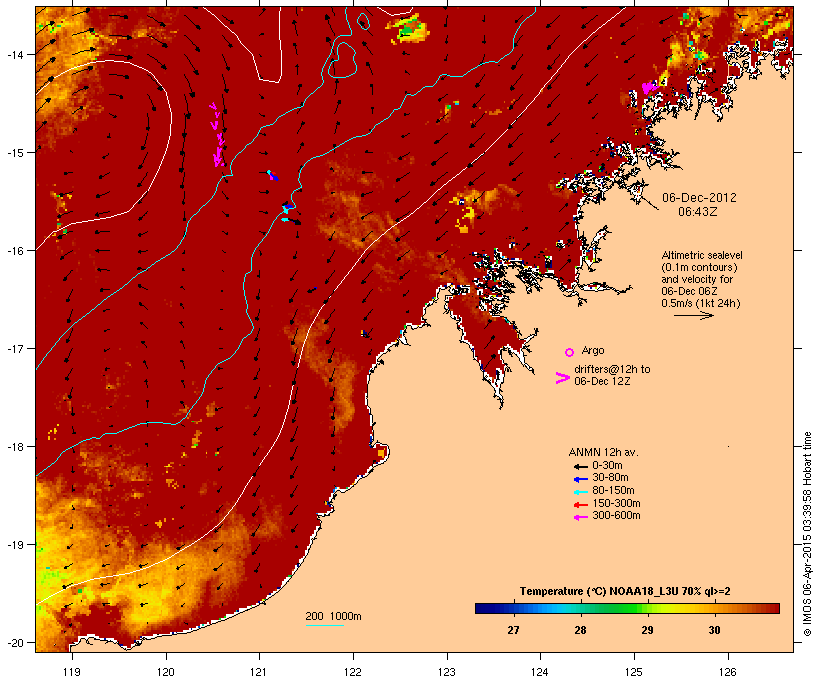Screen dimensions: 820x680
Task: Click the blue 30-80m legend arrow
Action: pos(580,479)
